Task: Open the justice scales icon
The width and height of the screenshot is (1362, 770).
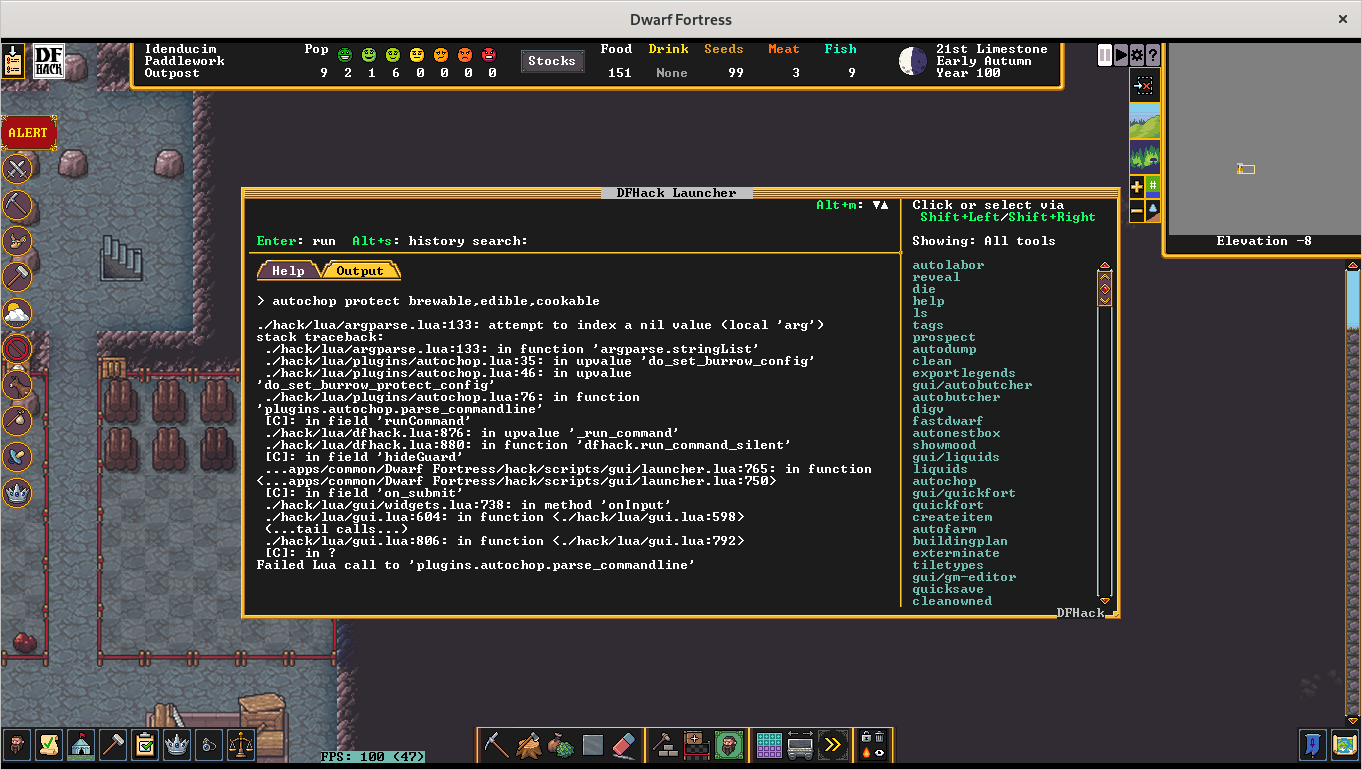Action: pyautogui.click(x=241, y=744)
